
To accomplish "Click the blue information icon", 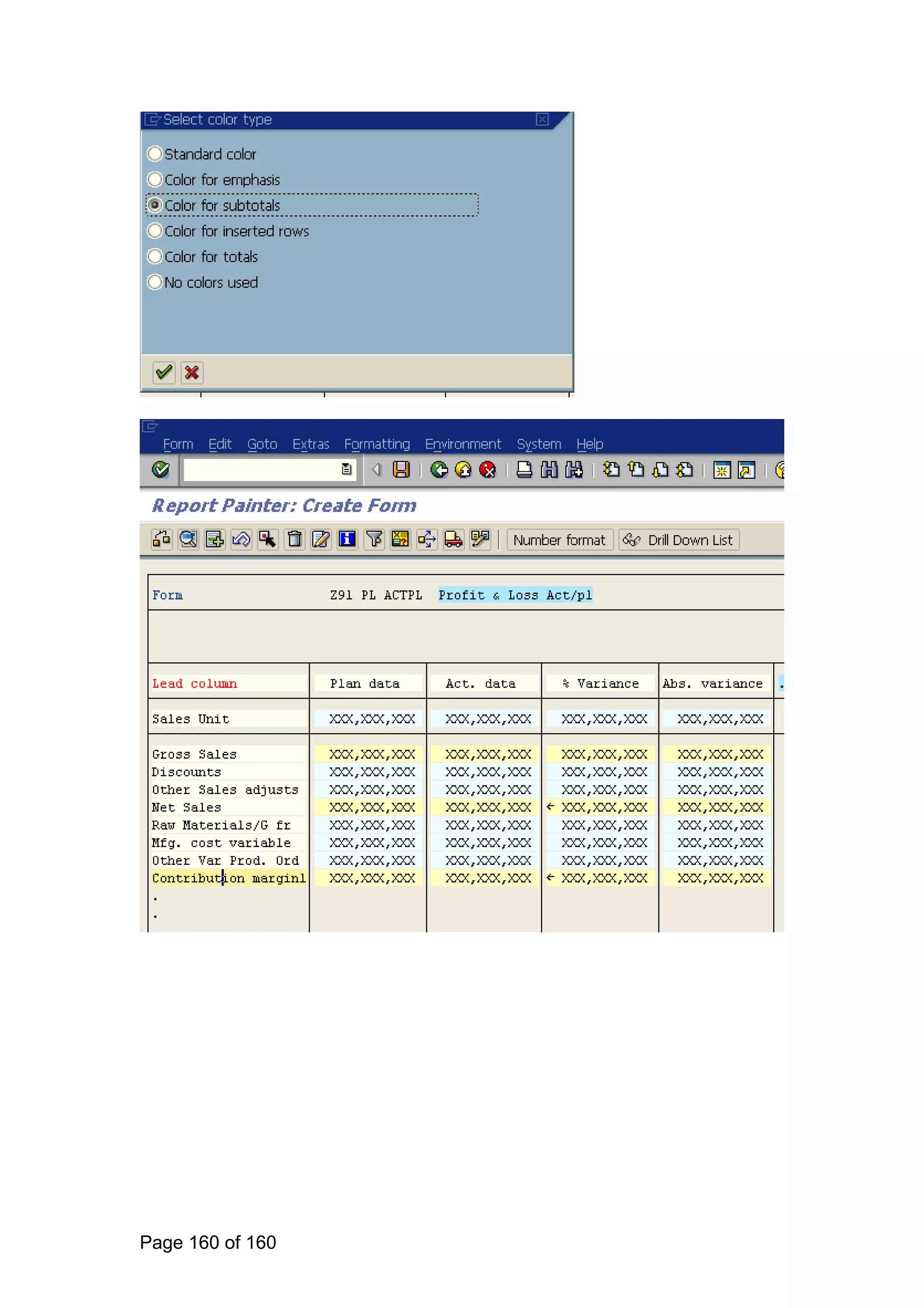I will pos(346,539).
